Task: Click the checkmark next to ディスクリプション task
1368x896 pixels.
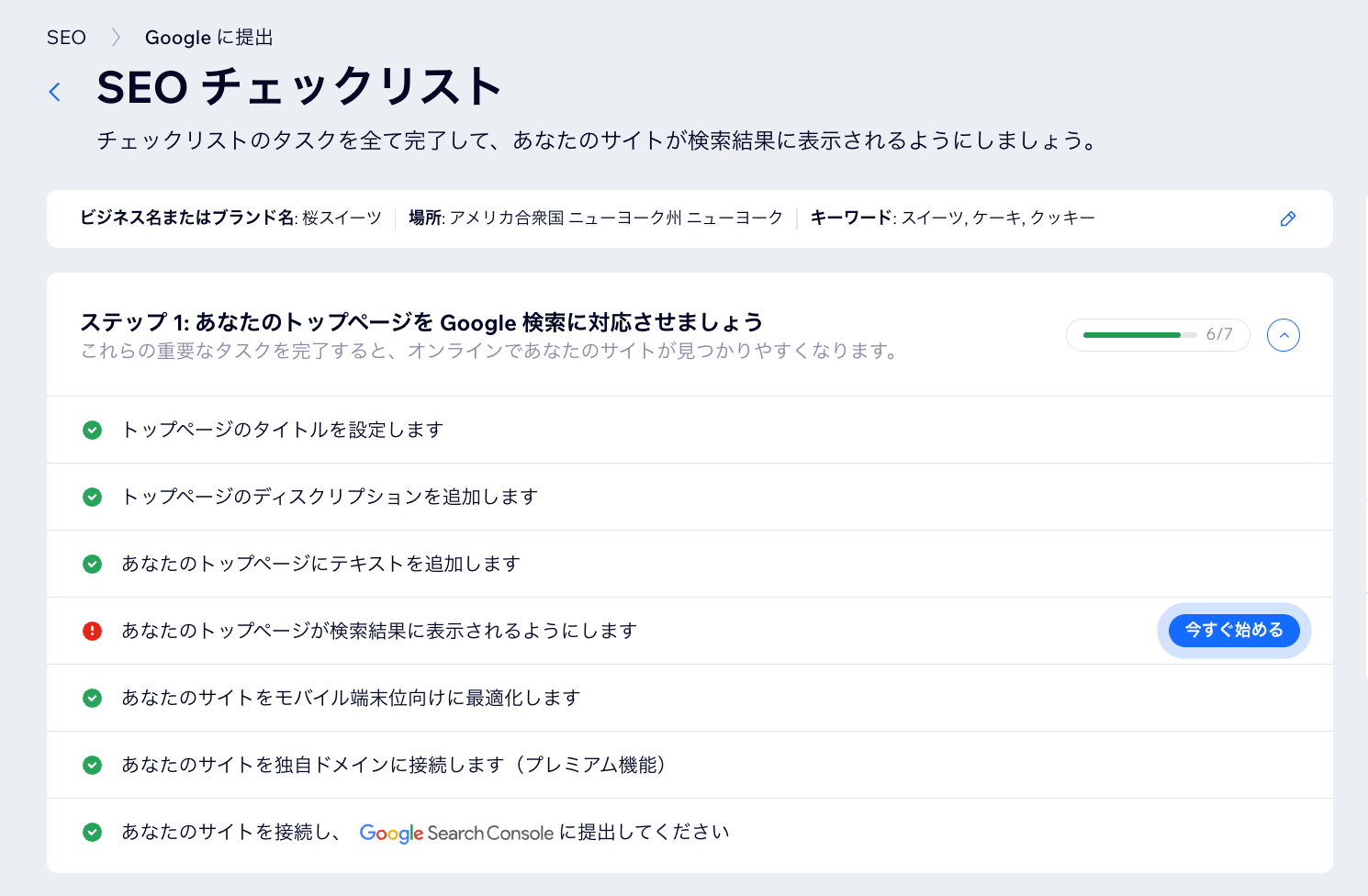Action: click(92, 497)
